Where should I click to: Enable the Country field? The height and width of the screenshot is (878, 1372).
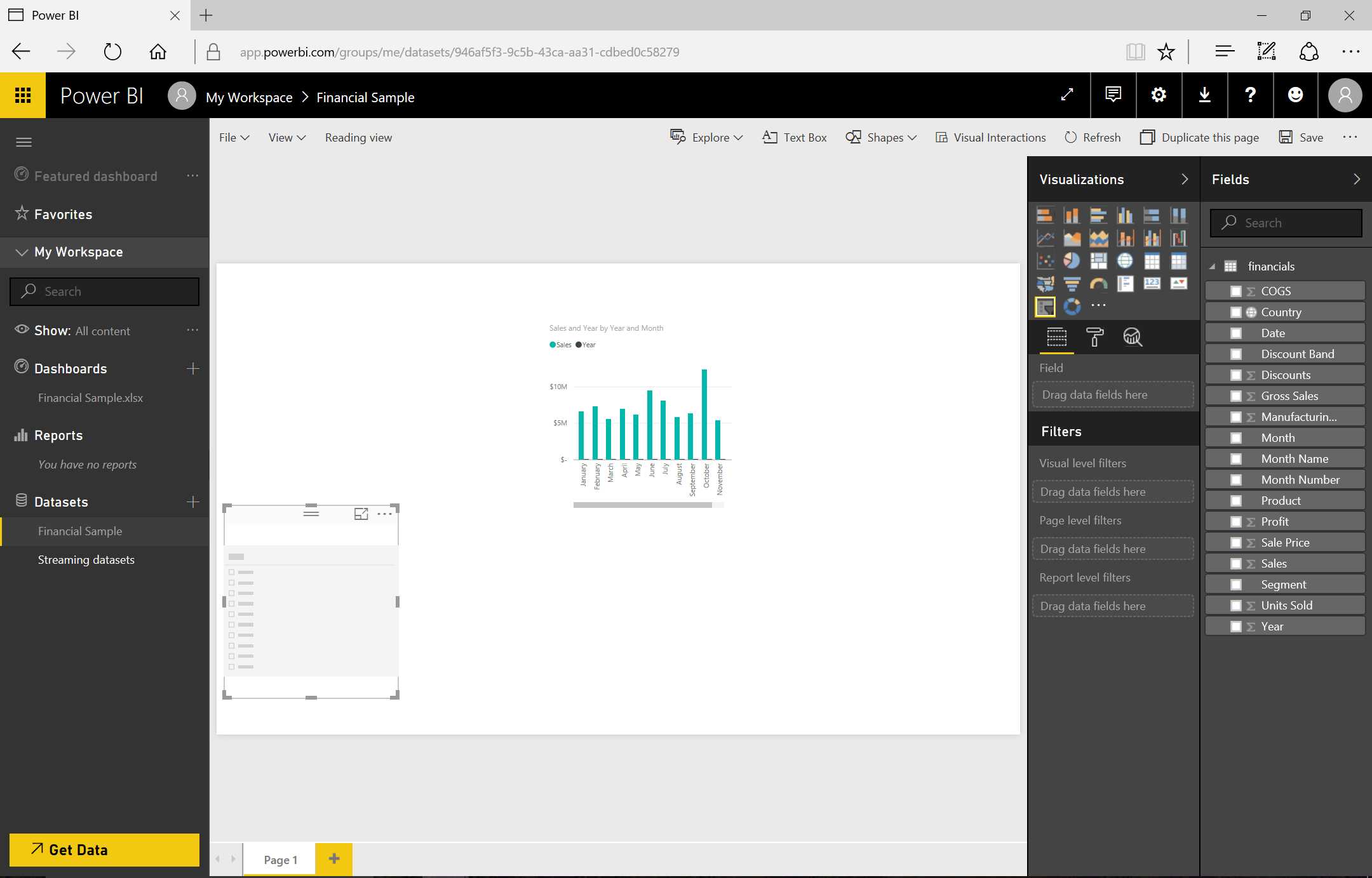click(x=1237, y=312)
